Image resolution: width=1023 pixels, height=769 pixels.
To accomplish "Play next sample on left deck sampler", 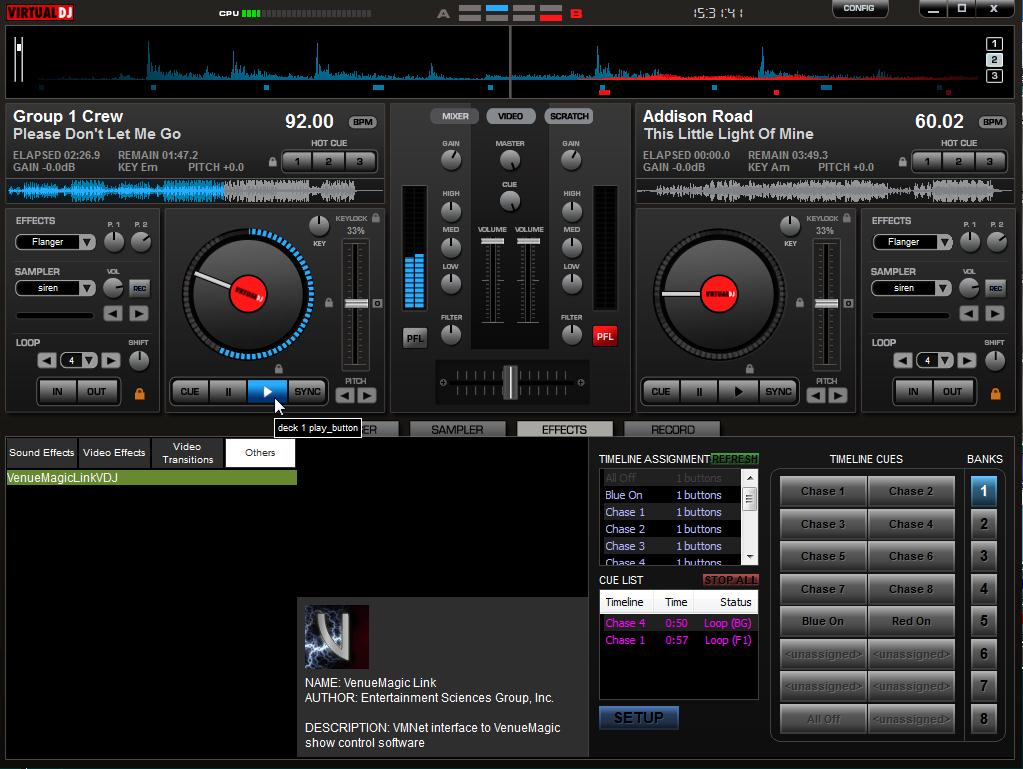I will [x=138, y=314].
